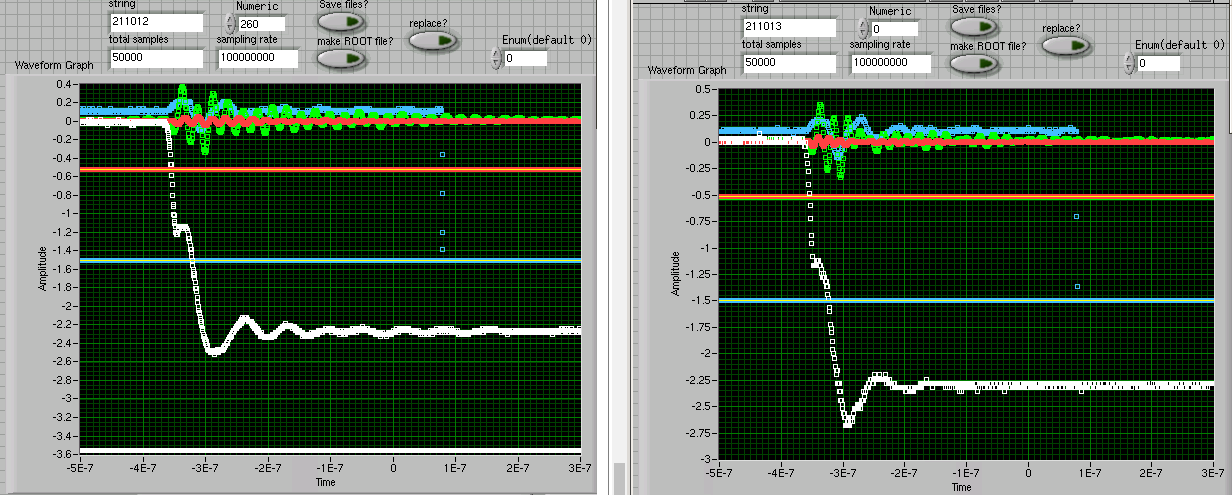Screen dimensions: 1232x495
Task: Click sampling rate field in left window
Action: pyautogui.click(x=258, y=58)
